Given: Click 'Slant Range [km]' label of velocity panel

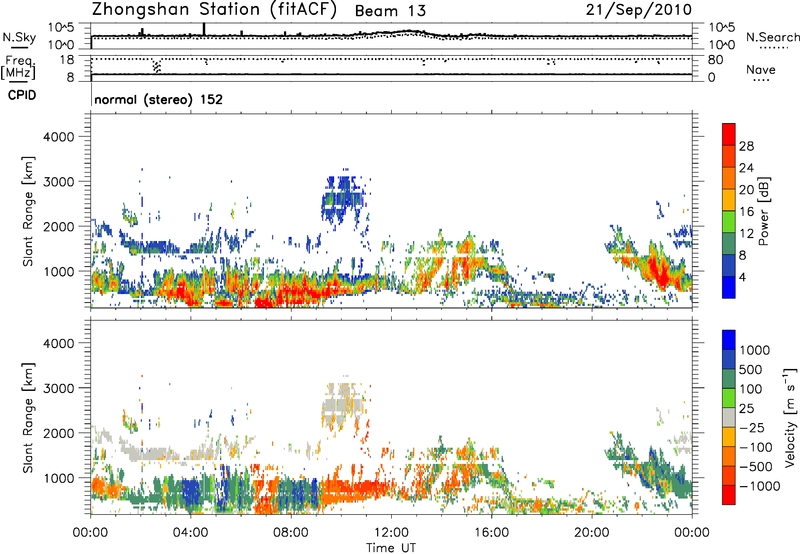Looking at the screenshot, I should click(28, 417).
